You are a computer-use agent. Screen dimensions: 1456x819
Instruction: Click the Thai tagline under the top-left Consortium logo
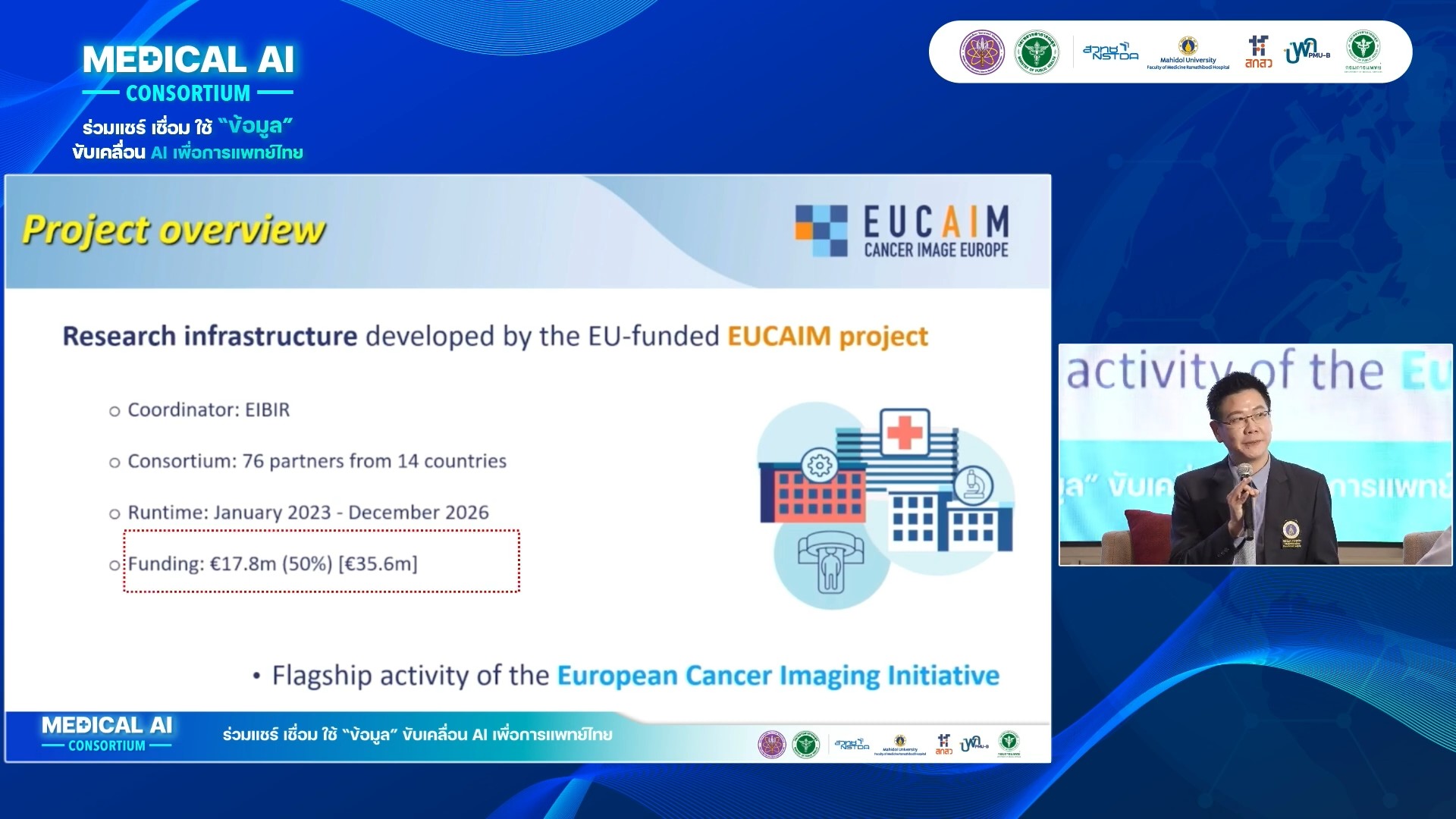[x=188, y=140]
